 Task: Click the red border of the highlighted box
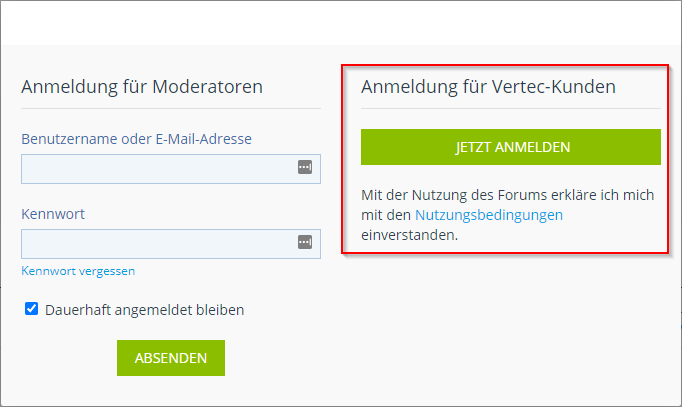click(x=343, y=160)
